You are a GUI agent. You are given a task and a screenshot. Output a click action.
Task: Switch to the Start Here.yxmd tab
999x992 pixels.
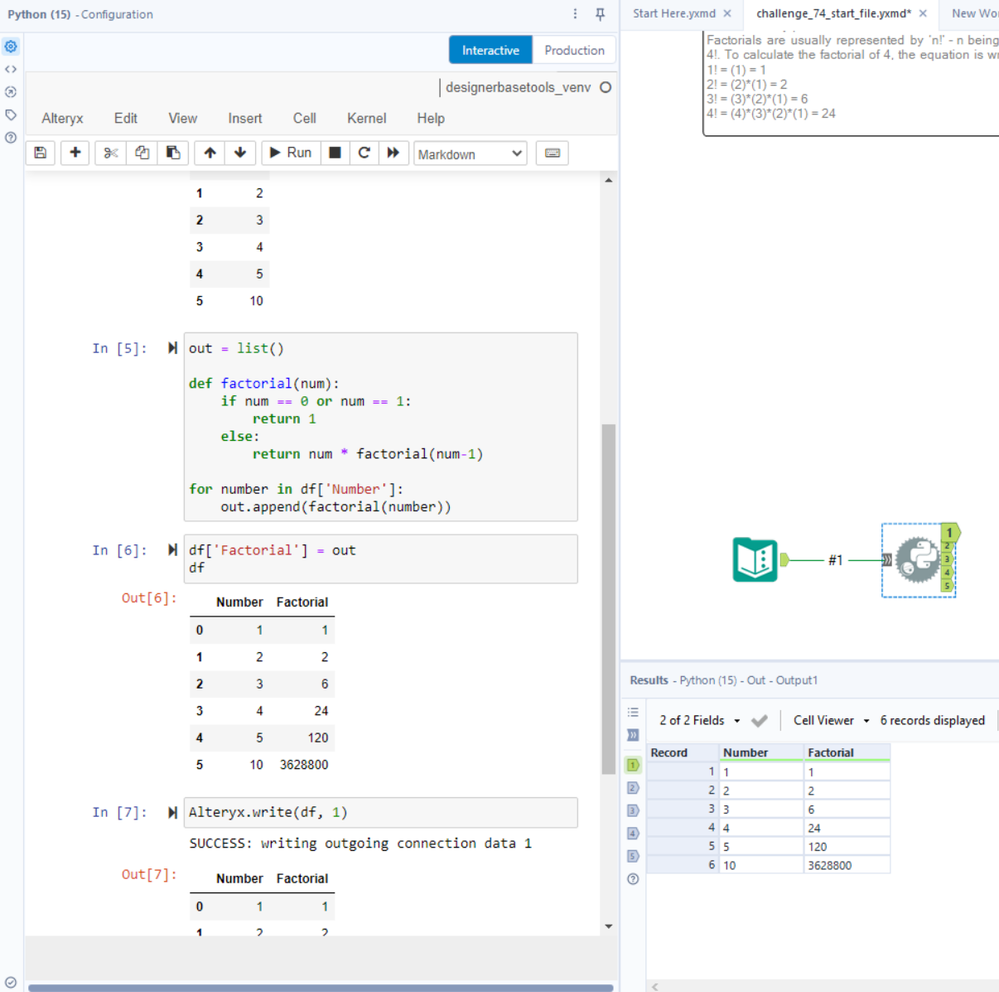[x=674, y=13]
